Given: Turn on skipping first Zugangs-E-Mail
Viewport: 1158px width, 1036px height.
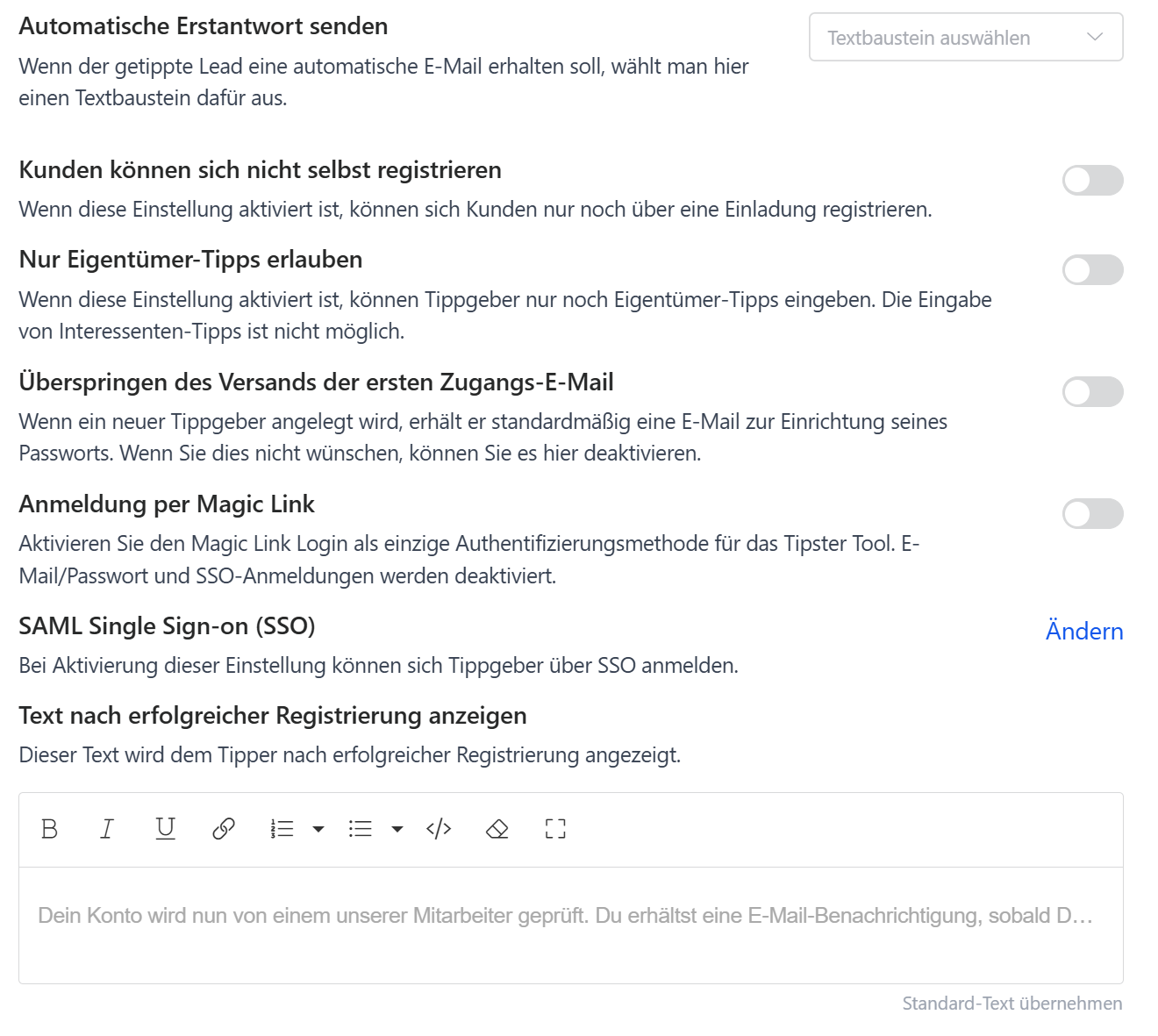Looking at the screenshot, I should [x=1092, y=392].
